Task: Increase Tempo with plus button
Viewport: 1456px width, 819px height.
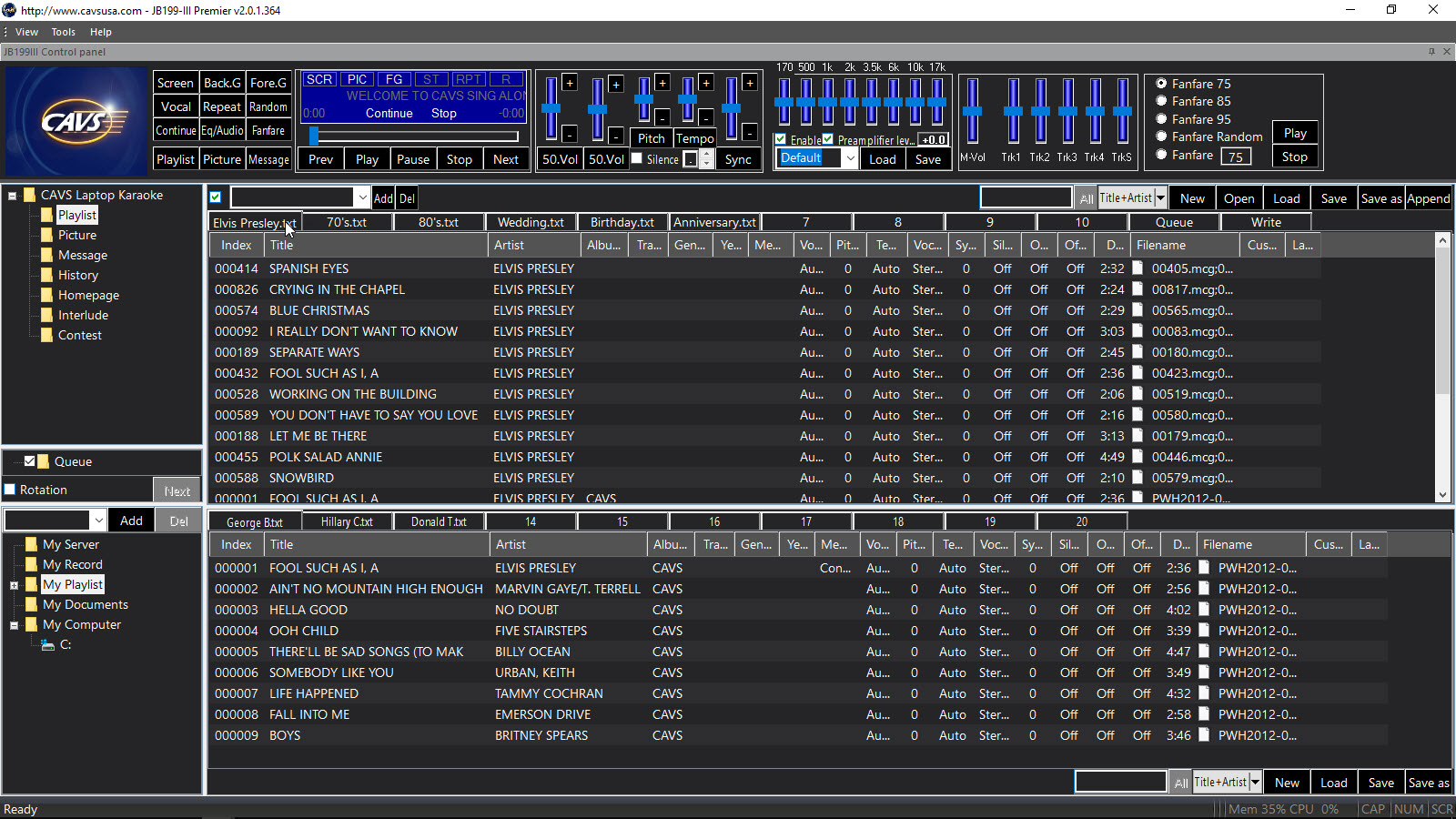Action: [x=706, y=83]
